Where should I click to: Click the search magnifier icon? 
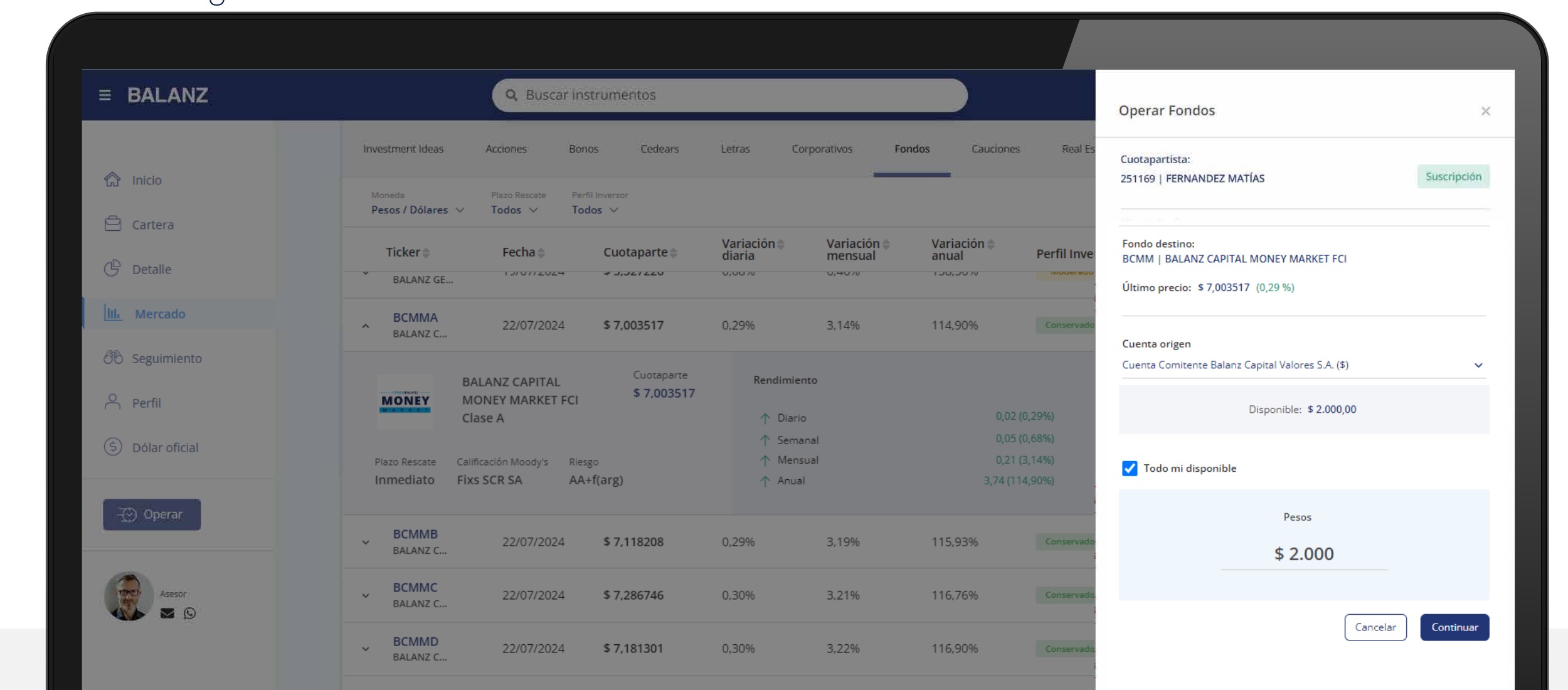pyautogui.click(x=511, y=95)
